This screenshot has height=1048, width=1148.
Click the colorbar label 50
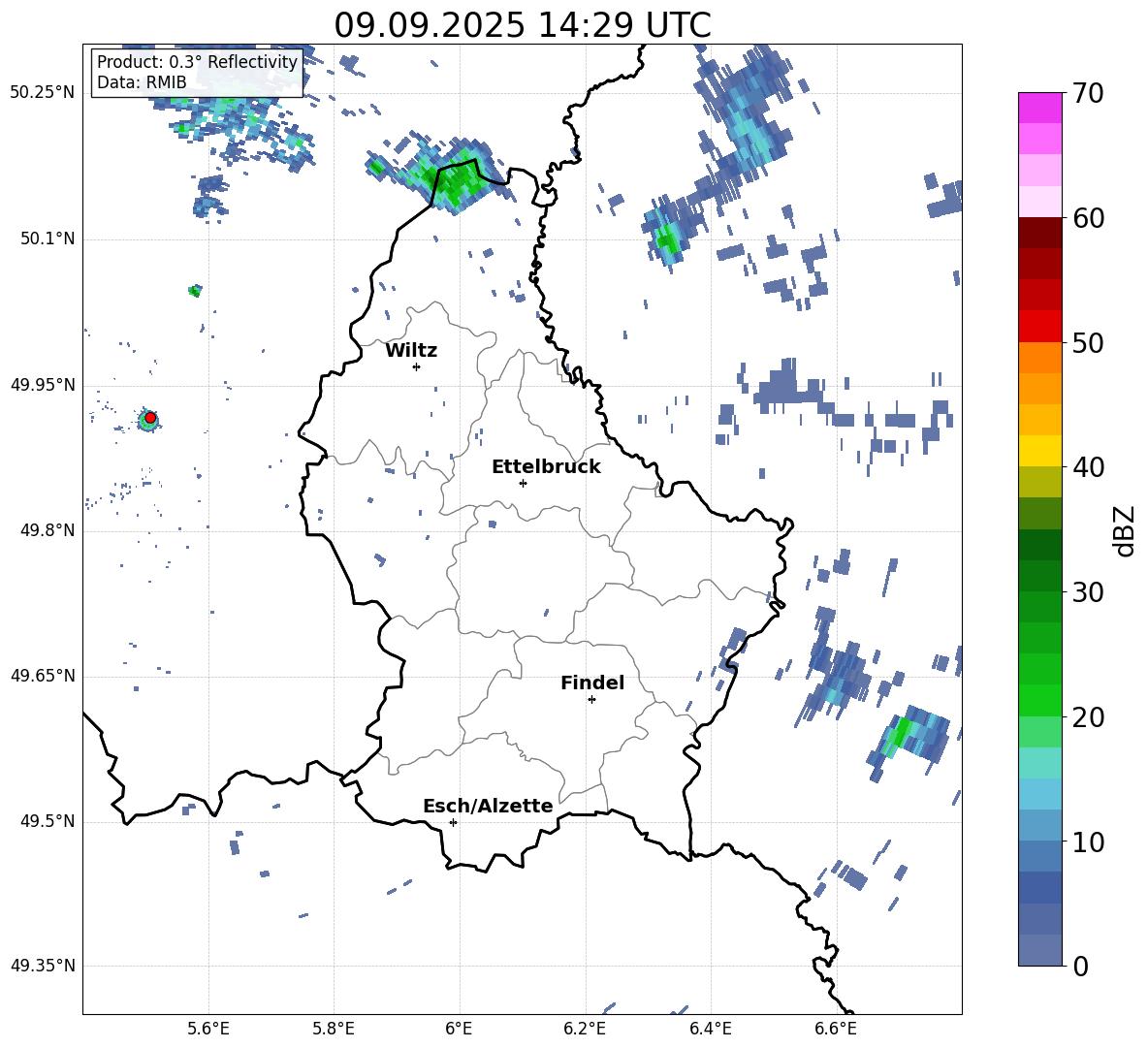click(1088, 343)
